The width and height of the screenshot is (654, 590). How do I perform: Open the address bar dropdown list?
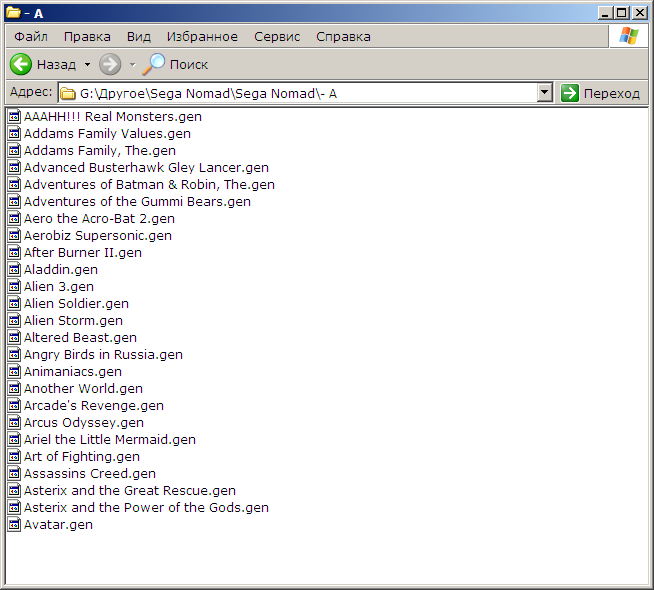coord(545,93)
